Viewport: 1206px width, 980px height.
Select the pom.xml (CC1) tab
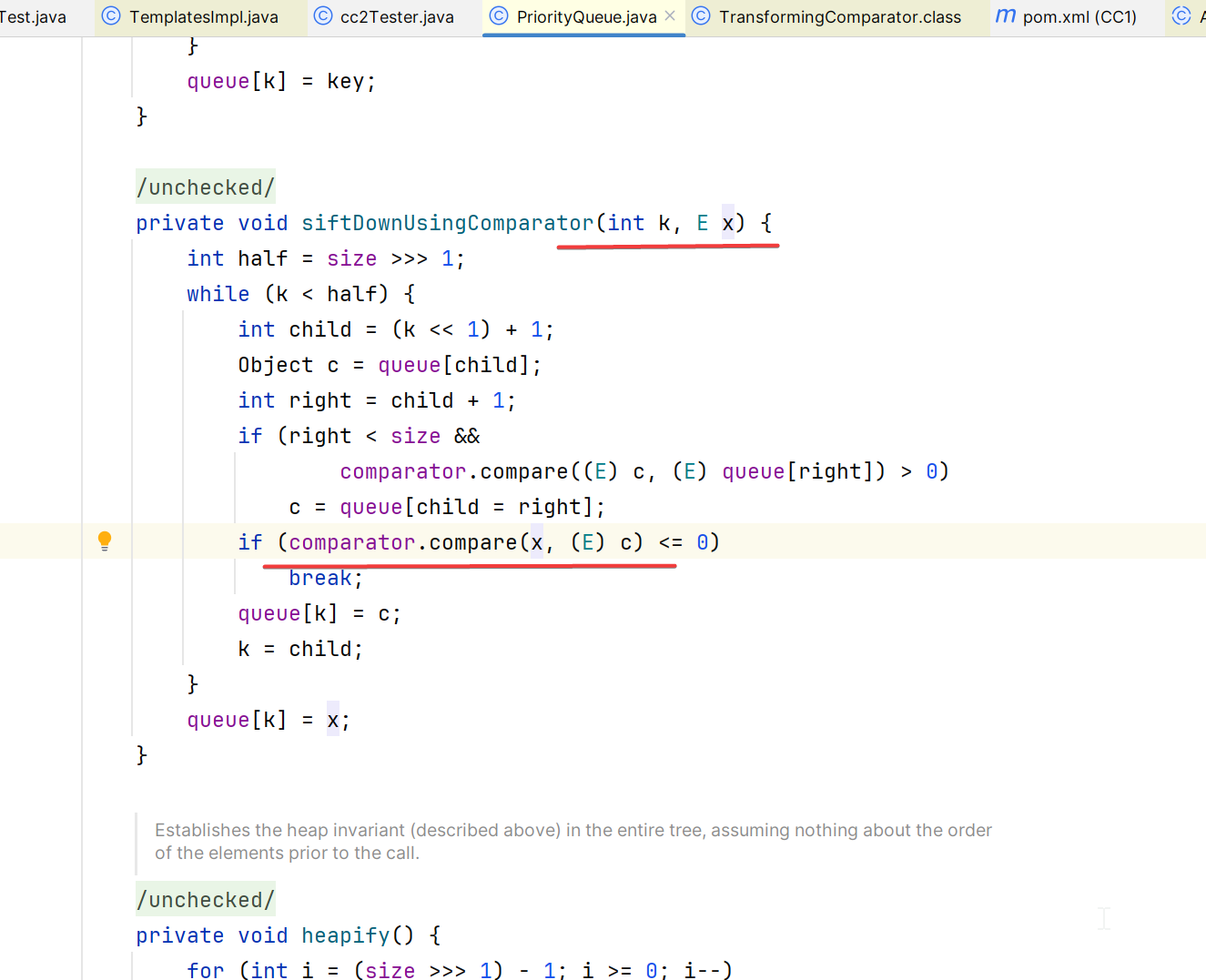[x=1079, y=17]
